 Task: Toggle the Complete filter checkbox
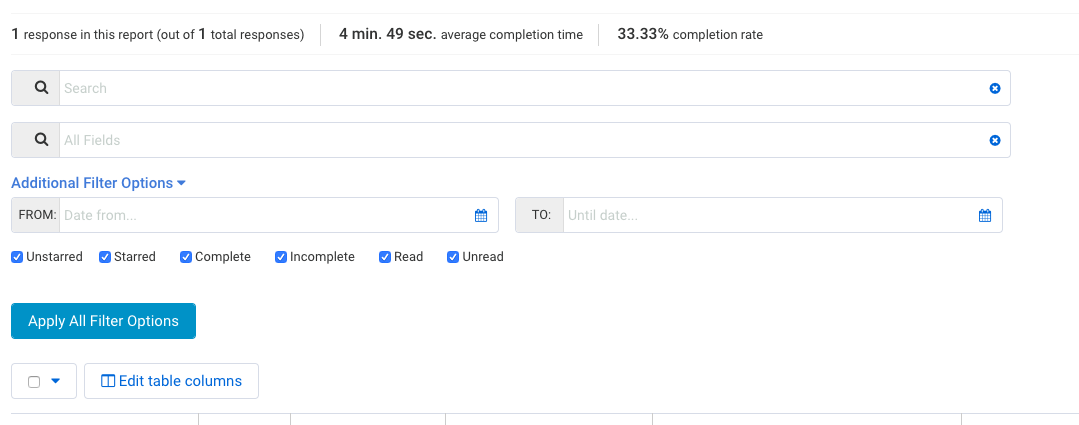(186, 257)
